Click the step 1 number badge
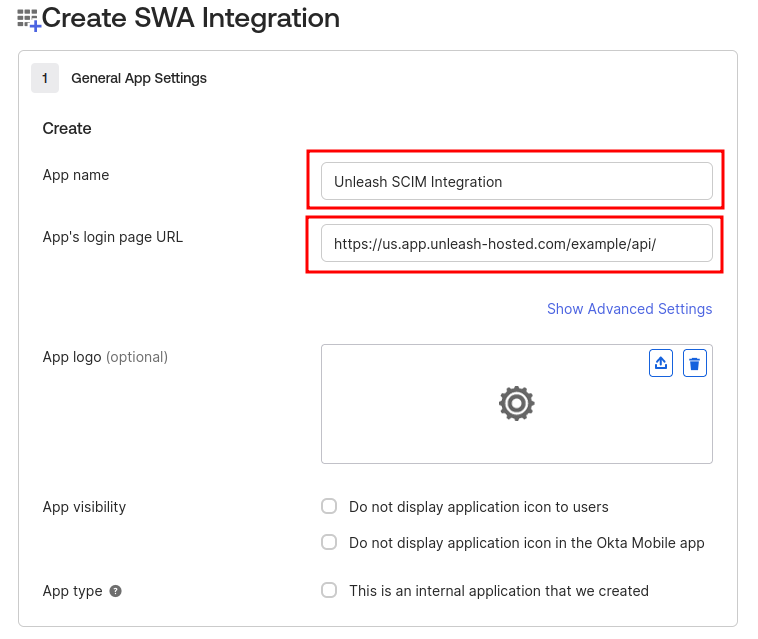The image size is (758, 639). [x=45, y=78]
